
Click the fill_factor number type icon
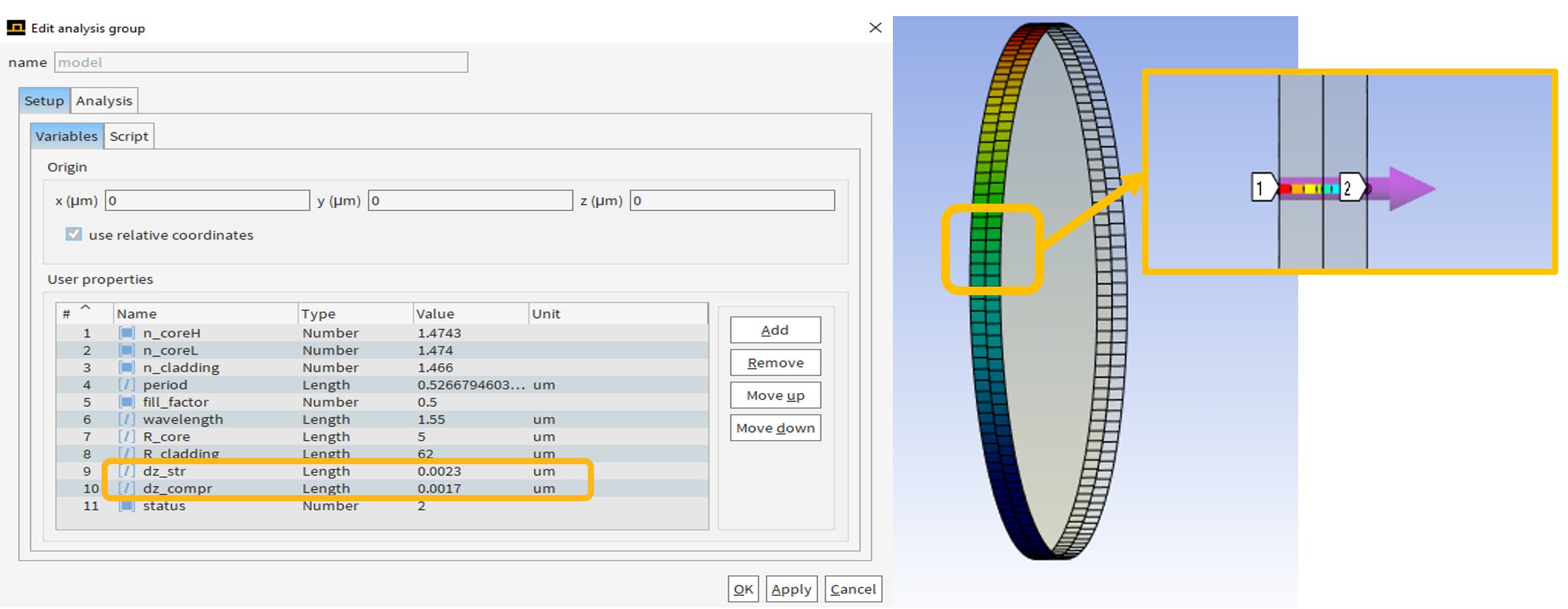[x=127, y=402]
